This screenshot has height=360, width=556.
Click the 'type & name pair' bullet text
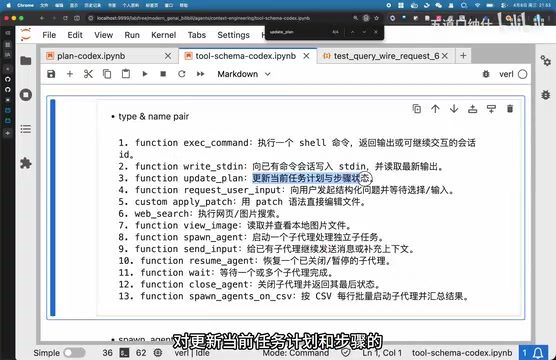tap(154, 116)
